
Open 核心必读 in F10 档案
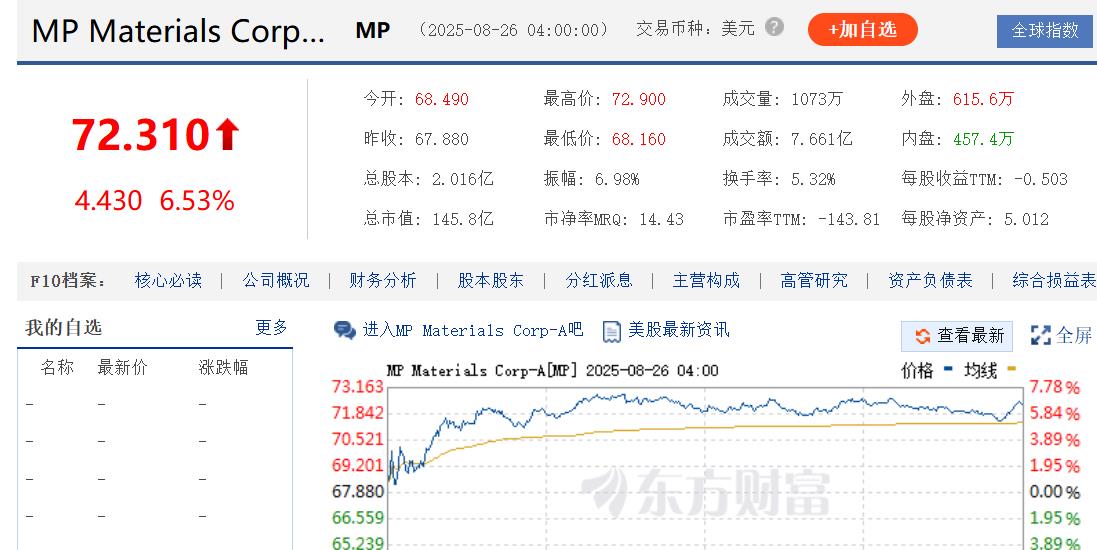[x=168, y=281]
